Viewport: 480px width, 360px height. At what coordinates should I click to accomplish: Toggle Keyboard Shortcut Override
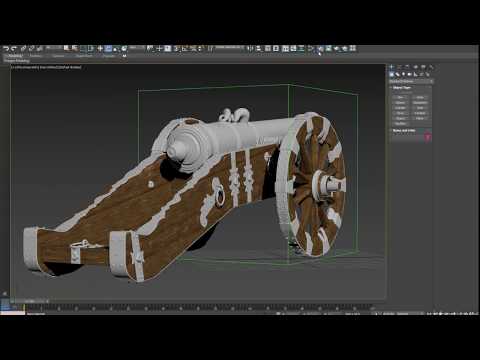(167, 49)
